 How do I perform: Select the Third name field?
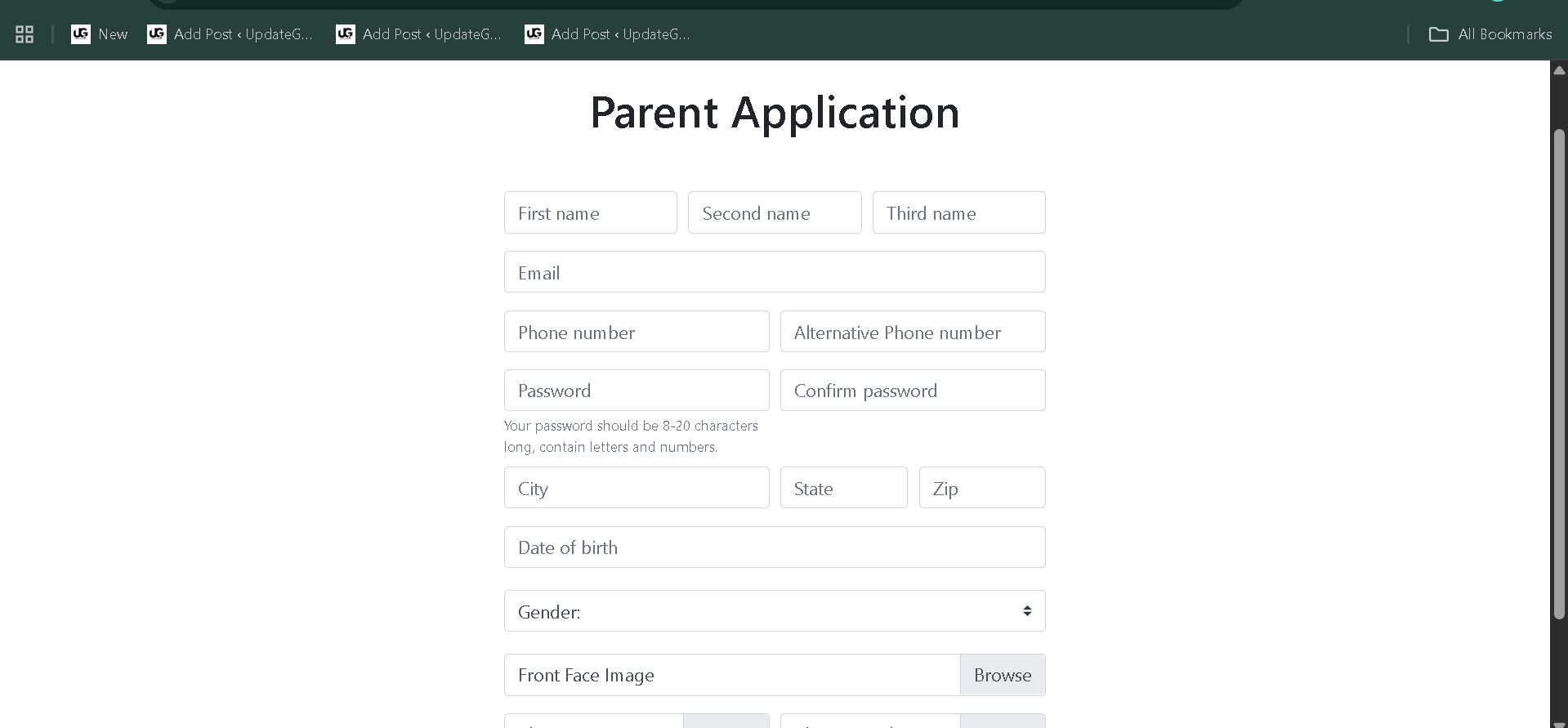(x=958, y=213)
